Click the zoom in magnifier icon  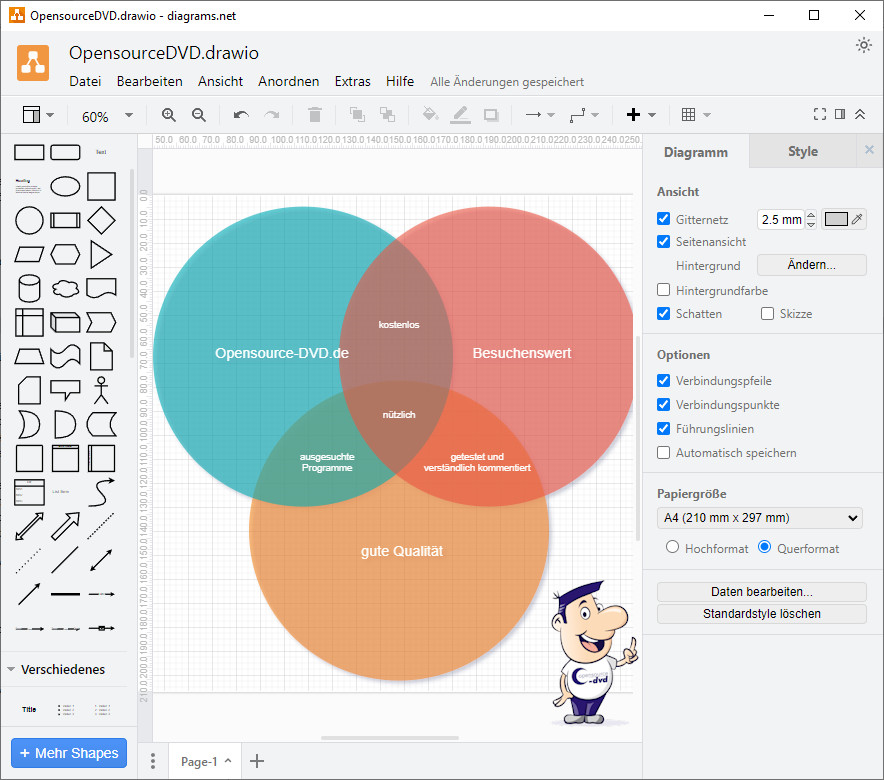click(169, 115)
